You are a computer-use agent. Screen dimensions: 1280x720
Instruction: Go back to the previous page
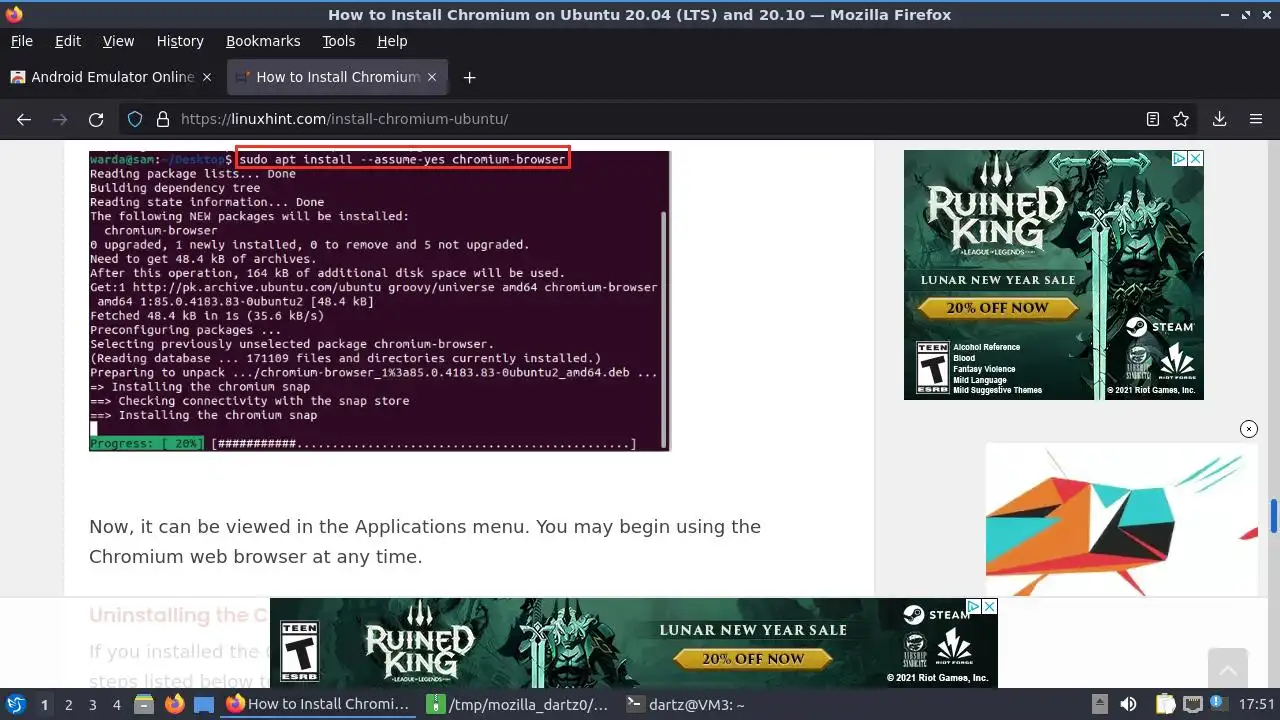click(24, 119)
